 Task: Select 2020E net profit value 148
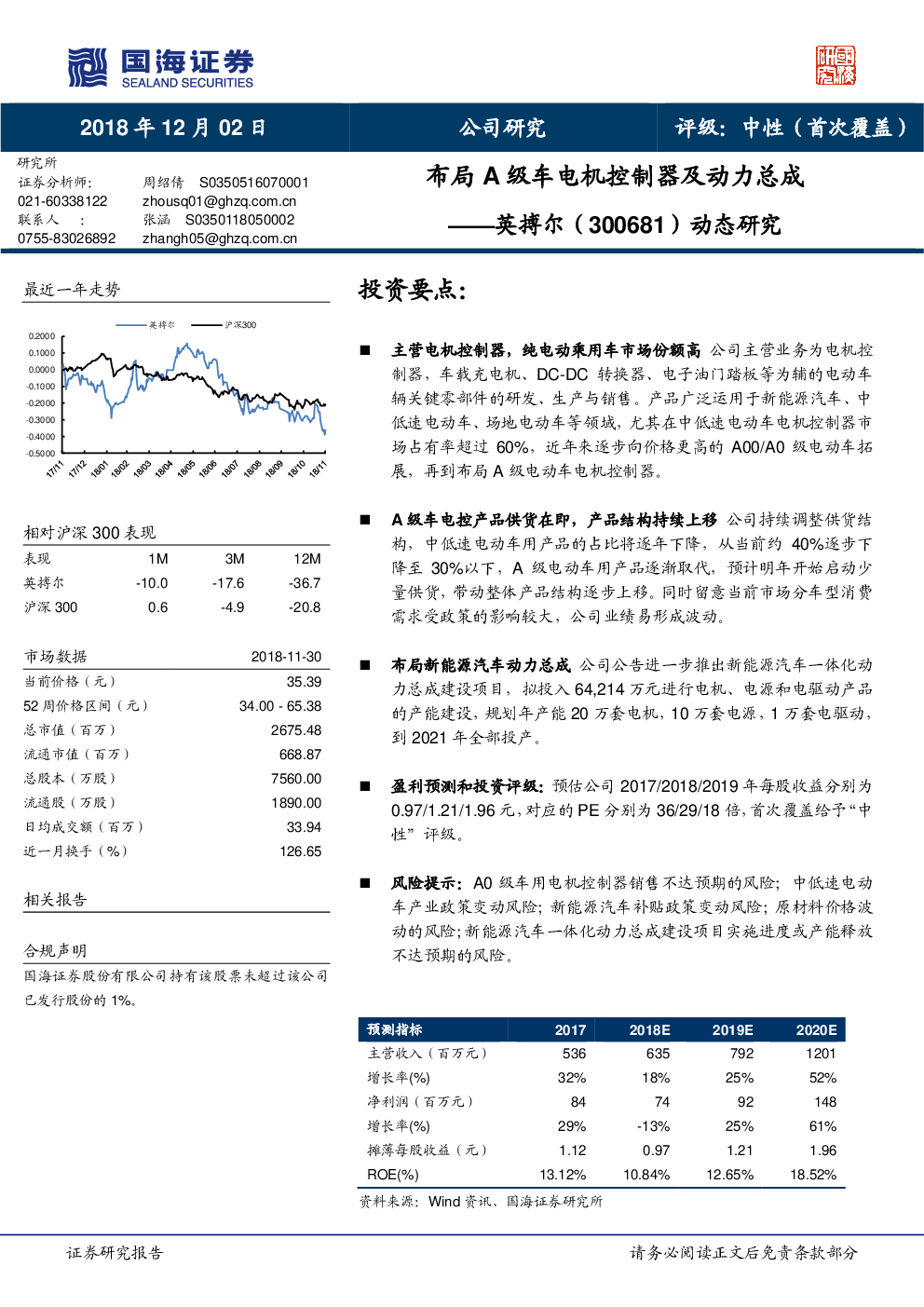click(824, 1102)
